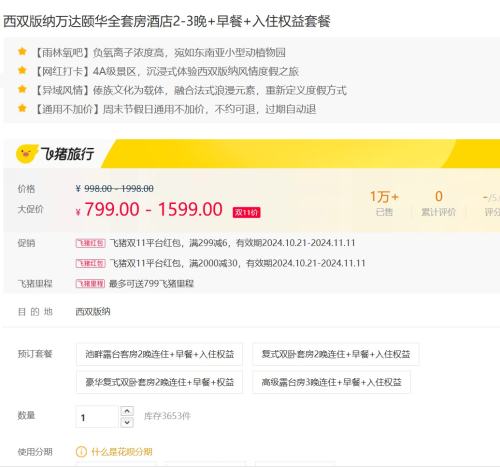Select 复式双卧套房2晚连住 package option
The image size is (500, 467).
click(x=336, y=354)
